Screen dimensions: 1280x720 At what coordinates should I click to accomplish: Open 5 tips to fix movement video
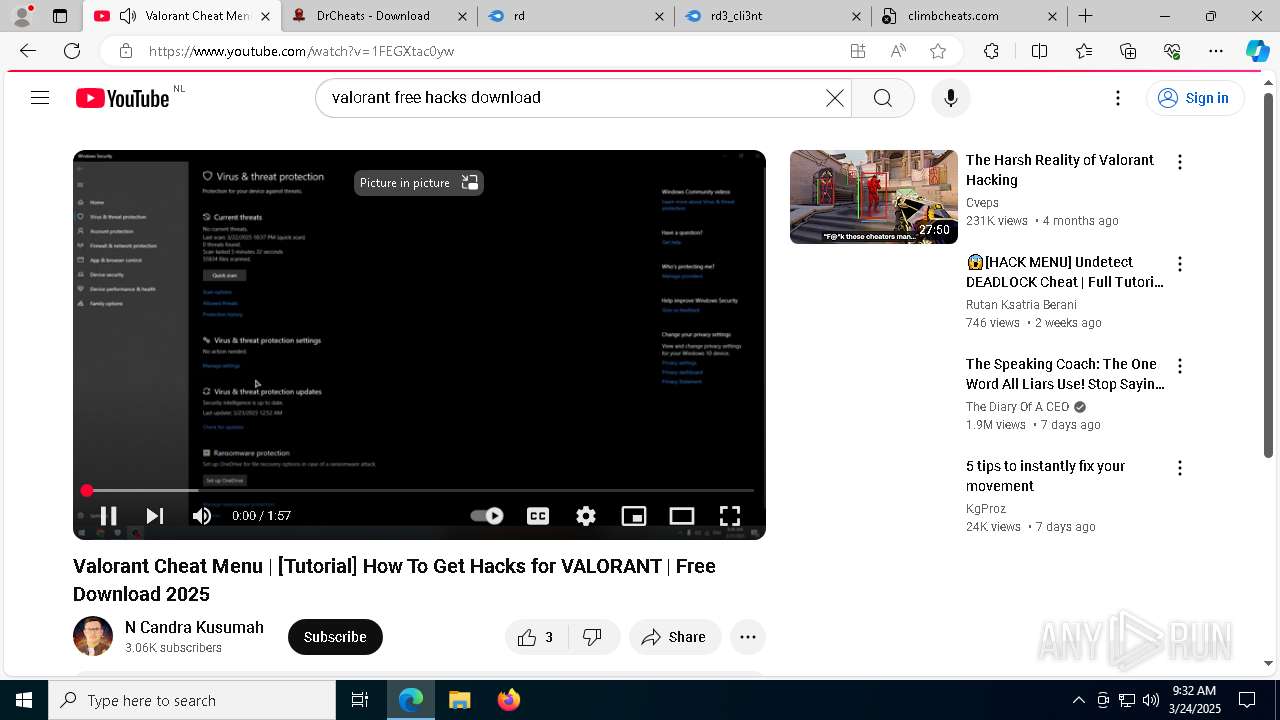tap(1045, 476)
